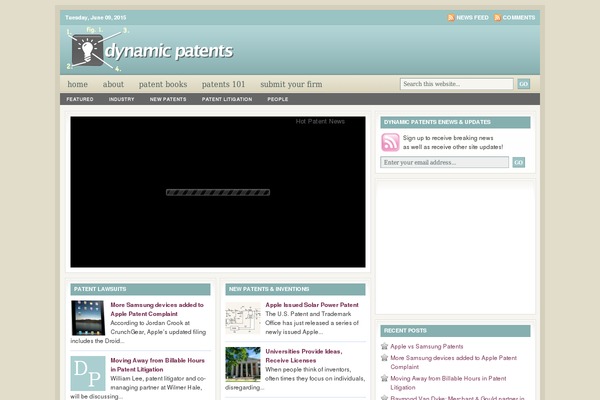
Task: Select the People category
Action: tap(278, 99)
